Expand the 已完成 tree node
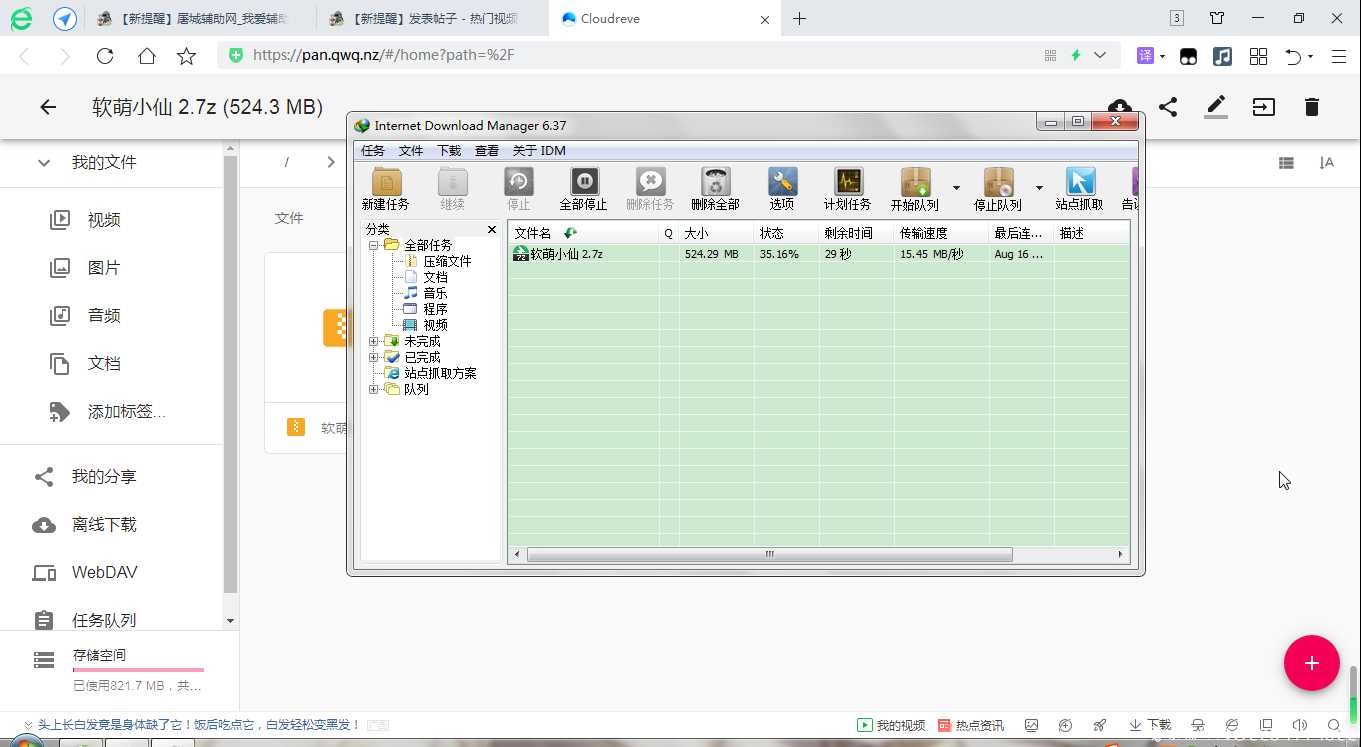Image resolution: width=1361 pixels, height=747 pixels. [x=374, y=357]
